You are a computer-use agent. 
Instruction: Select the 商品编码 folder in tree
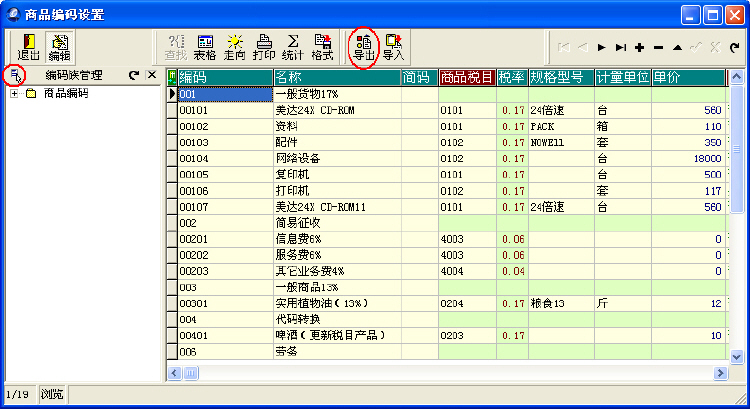pos(66,93)
